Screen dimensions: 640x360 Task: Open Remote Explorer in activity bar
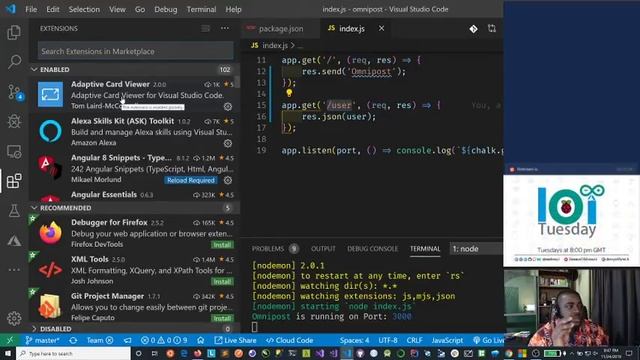click(x=14, y=151)
